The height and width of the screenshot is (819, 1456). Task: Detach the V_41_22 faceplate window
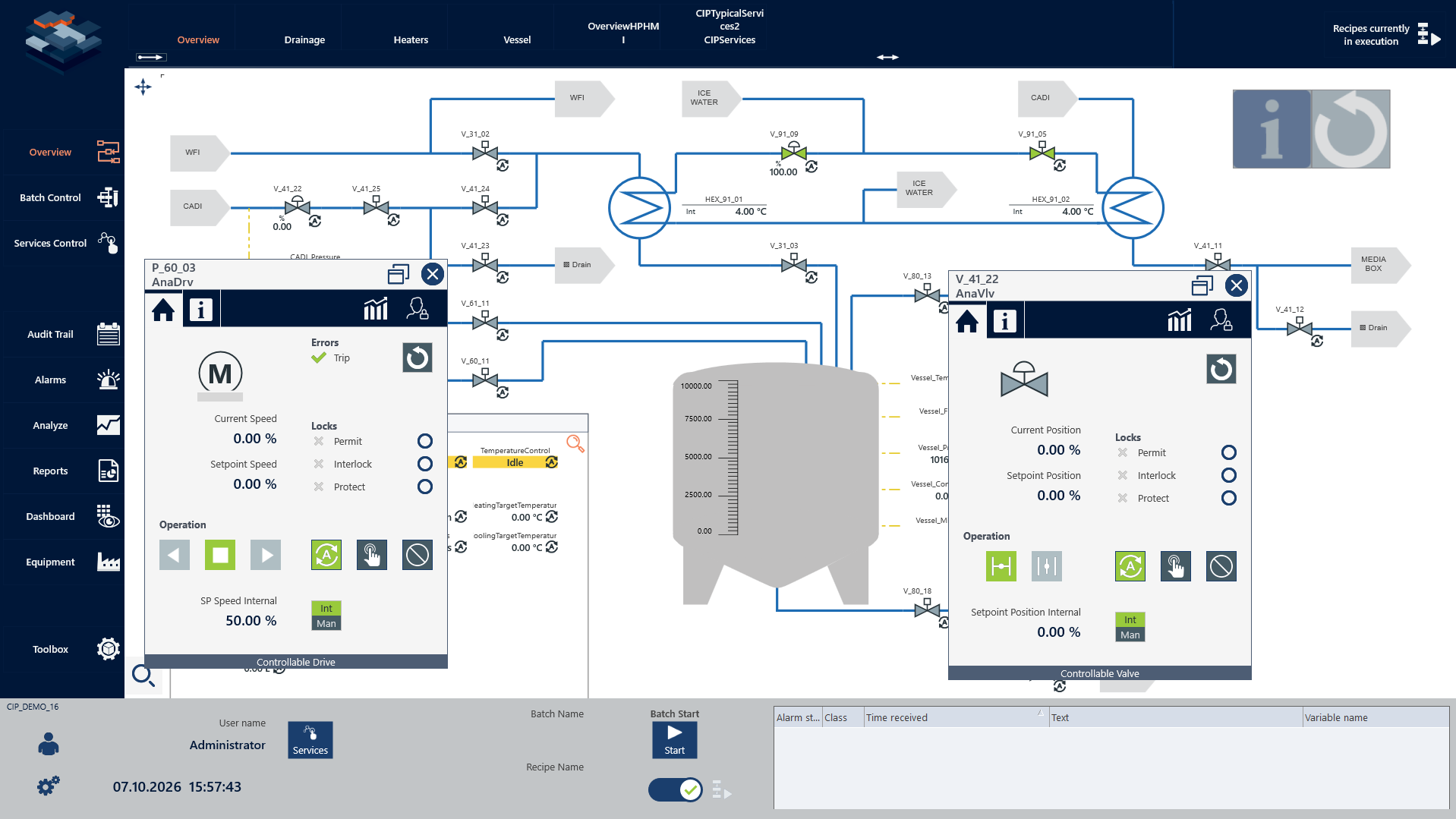(1202, 285)
